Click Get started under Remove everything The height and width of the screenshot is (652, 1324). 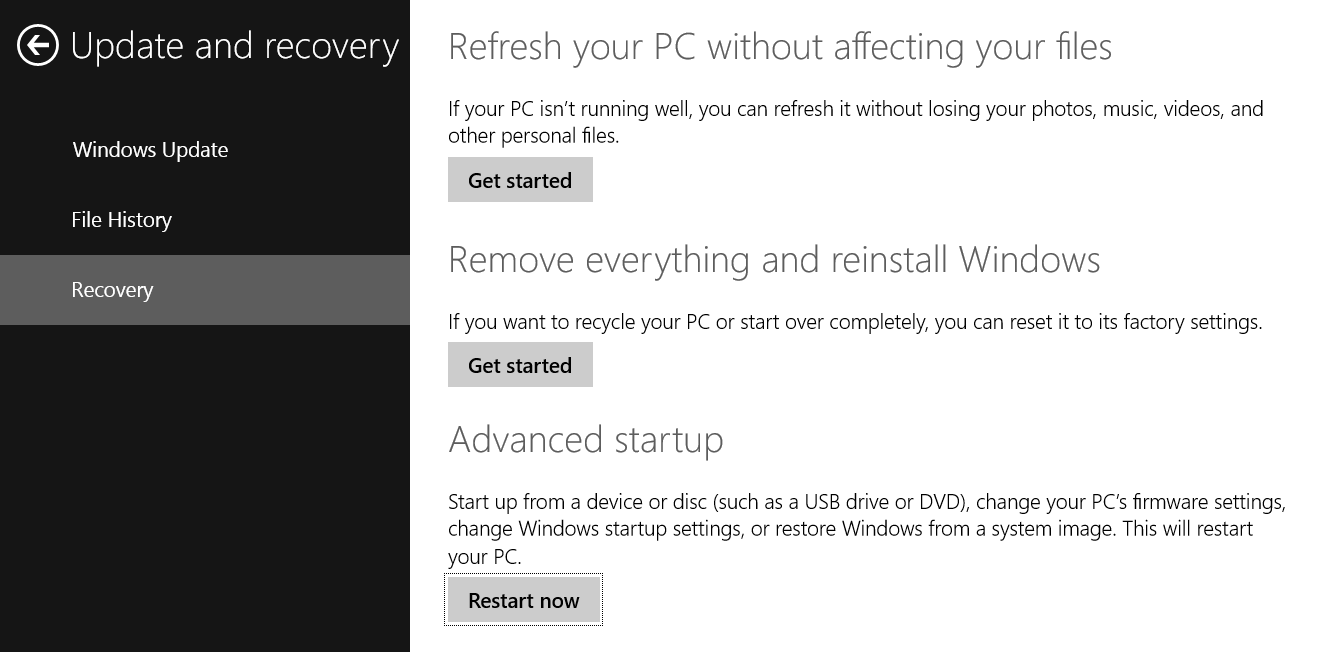tap(520, 364)
